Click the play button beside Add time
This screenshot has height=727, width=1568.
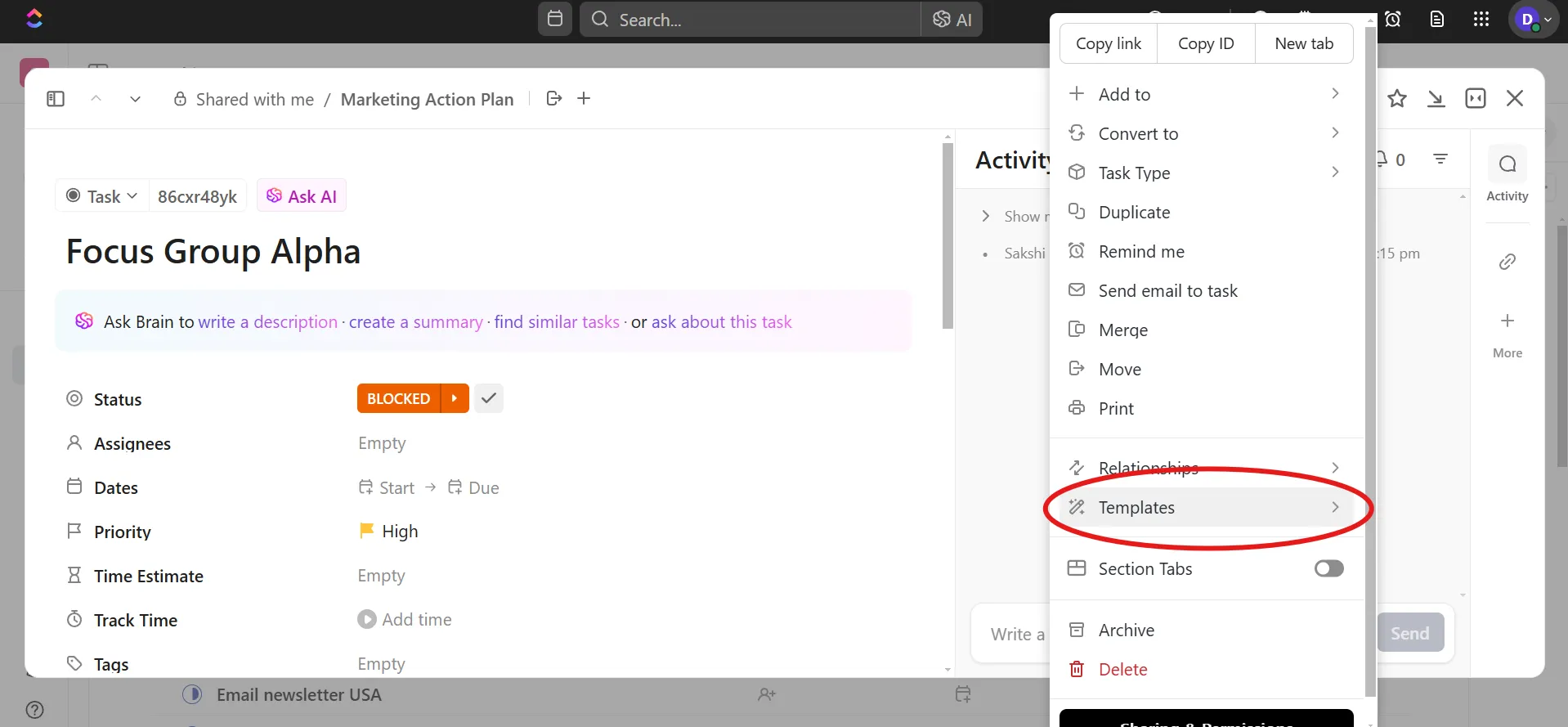pyautogui.click(x=367, y=620)
